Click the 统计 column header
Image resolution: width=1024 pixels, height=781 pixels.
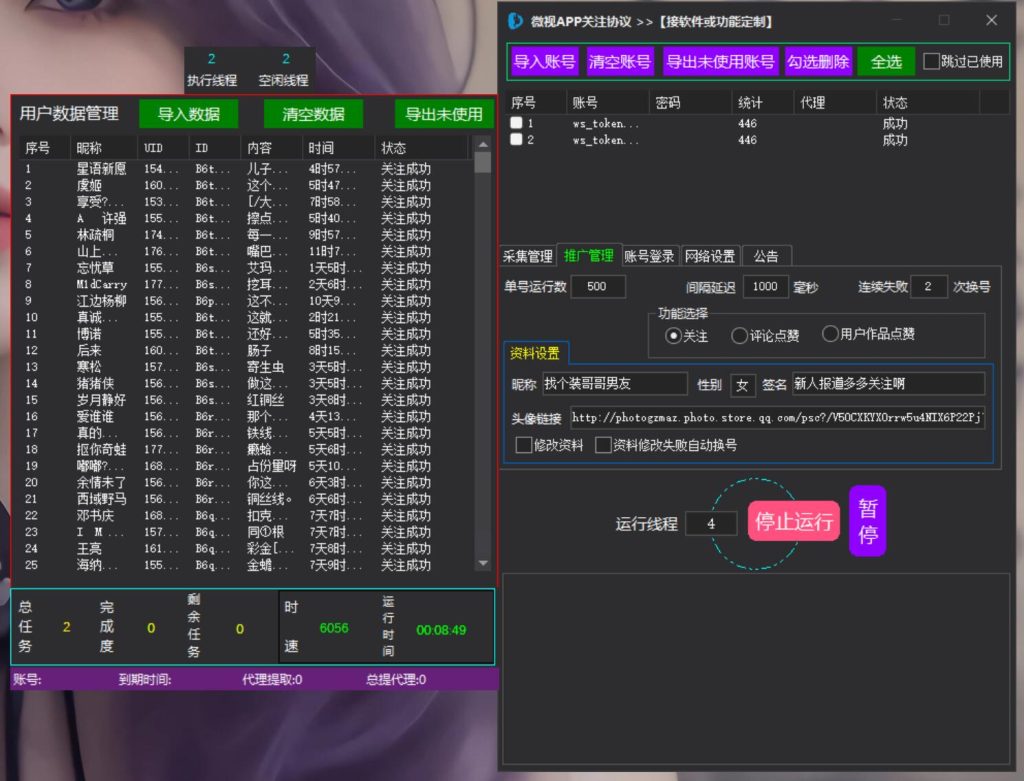coord(763,103)
